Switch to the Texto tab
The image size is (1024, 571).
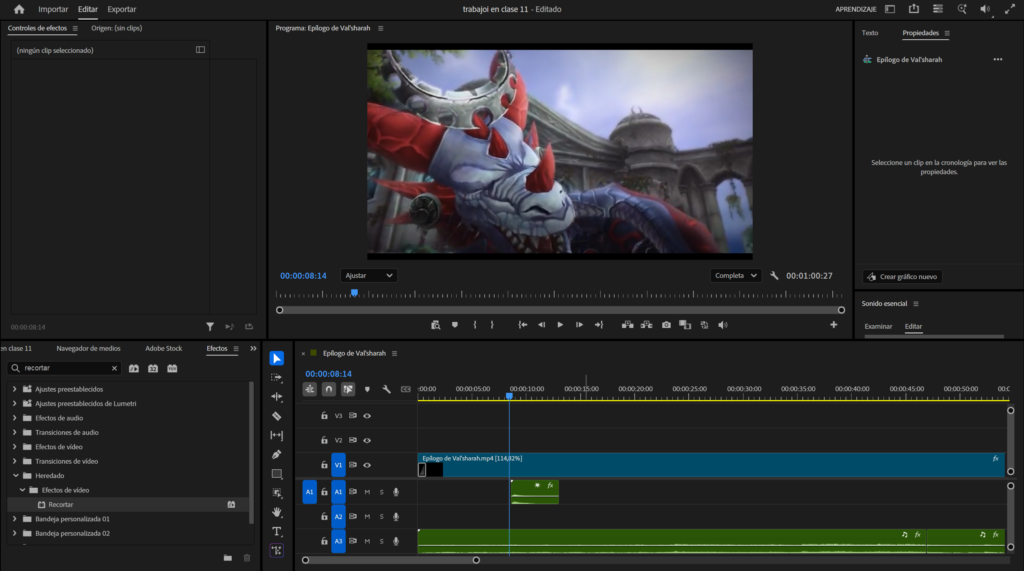coord(870,33)
